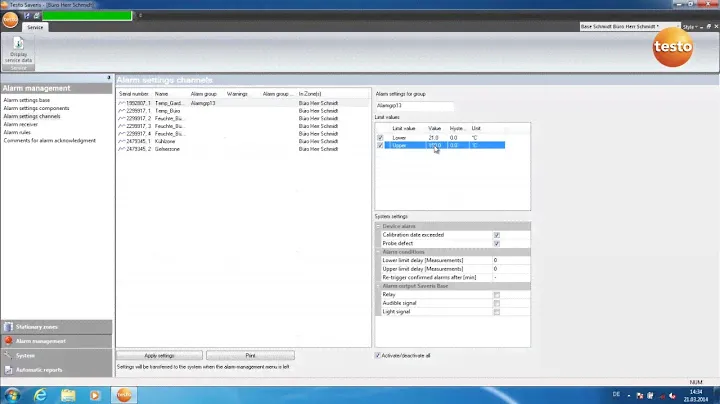Viewport: 720px width, 404px height.
Task: Select the Service ribbon tab
Action: tap(35, 28)
